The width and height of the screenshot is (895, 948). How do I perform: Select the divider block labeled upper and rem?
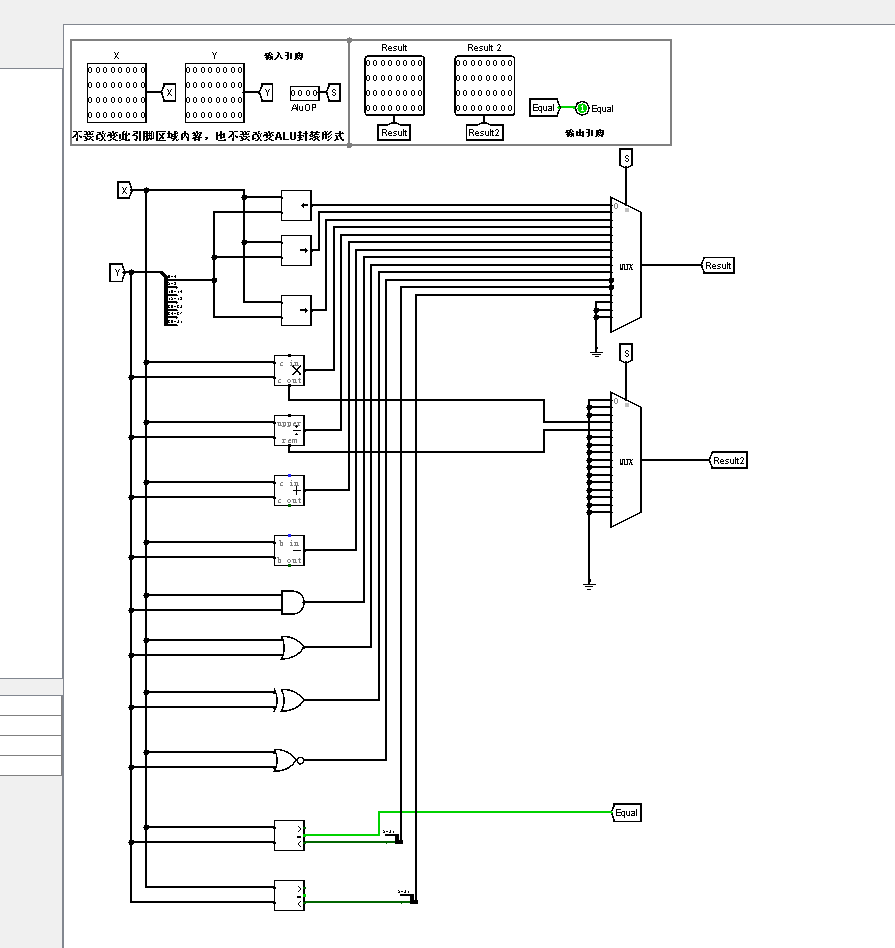289,430
